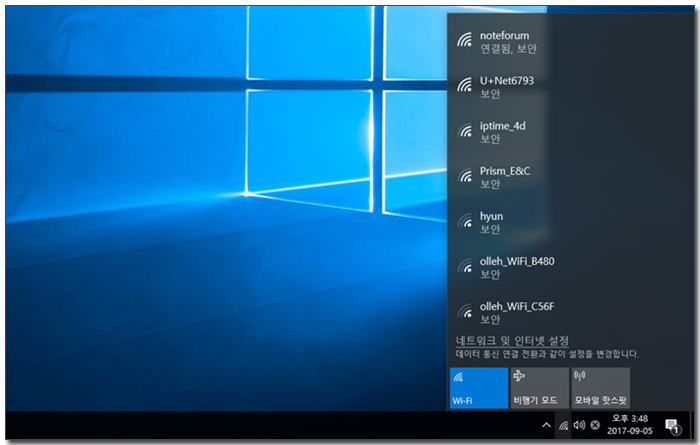Click the circled X tray icon
700x445 pixels.
595,425
